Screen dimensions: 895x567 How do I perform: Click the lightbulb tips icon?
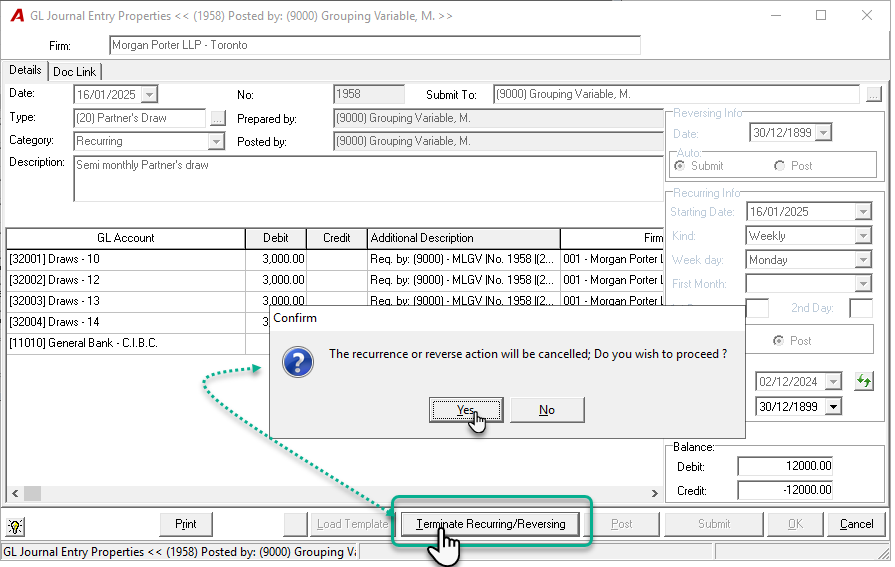point(15,526)
